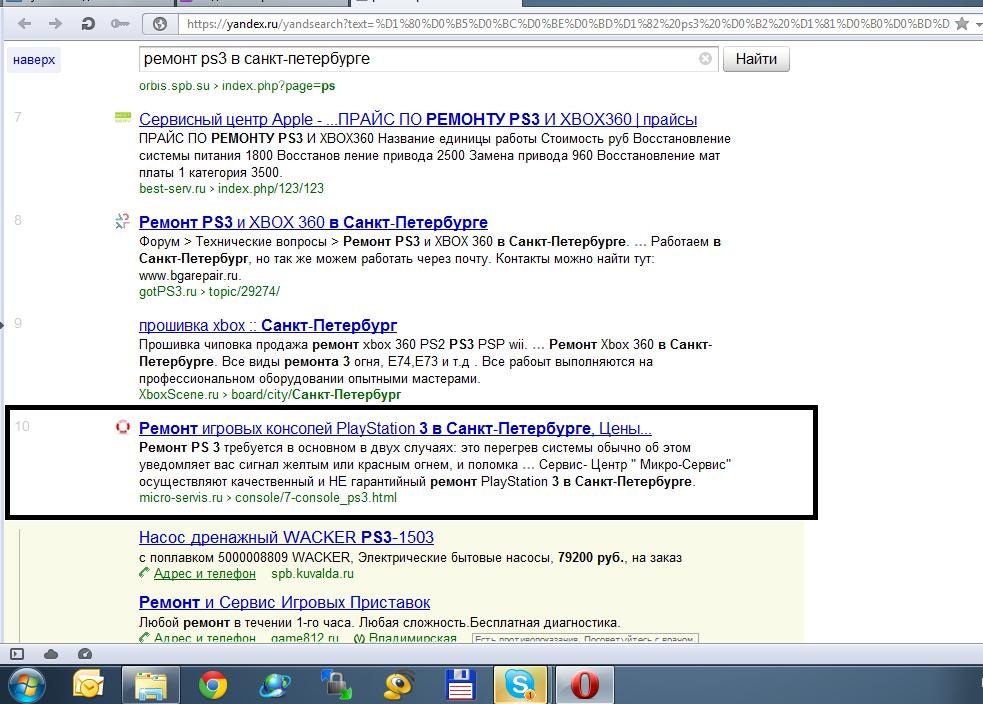Click snippet text 'Форум > Технические вопросы'
Viewport: 983px width, 704px height.
click(x=233, y=241)
